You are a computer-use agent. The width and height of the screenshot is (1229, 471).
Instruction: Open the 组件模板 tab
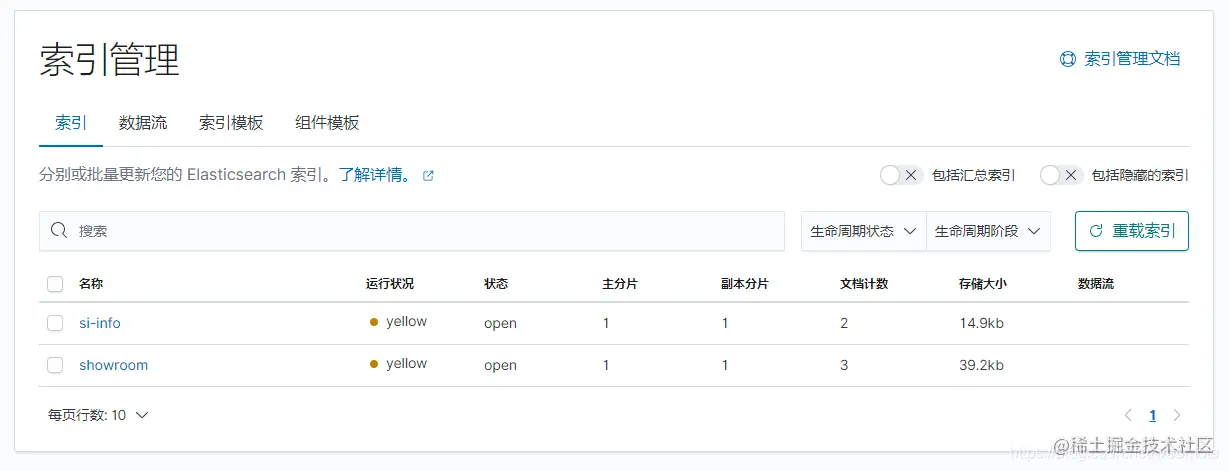327,123
